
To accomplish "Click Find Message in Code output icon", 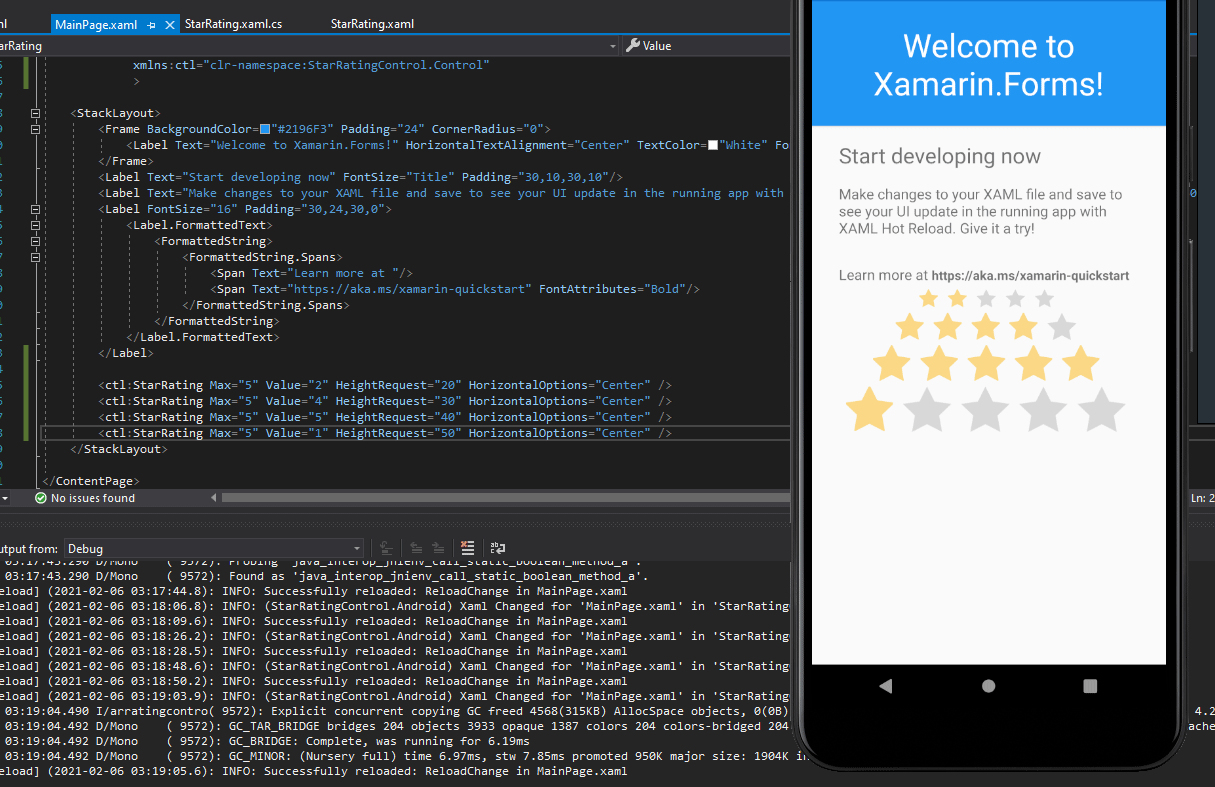I will pyautogui.click(x=385, y=548).
